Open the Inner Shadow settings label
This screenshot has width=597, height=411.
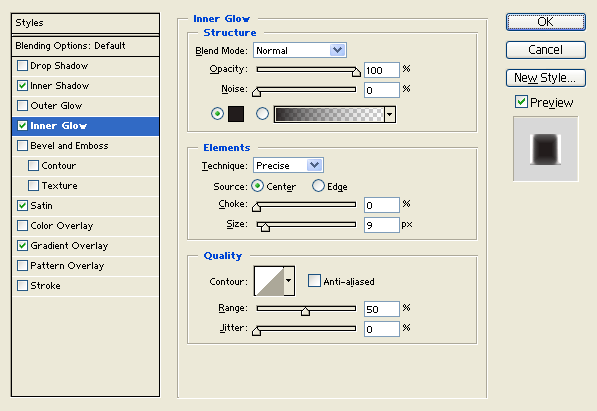click(59, 86)
